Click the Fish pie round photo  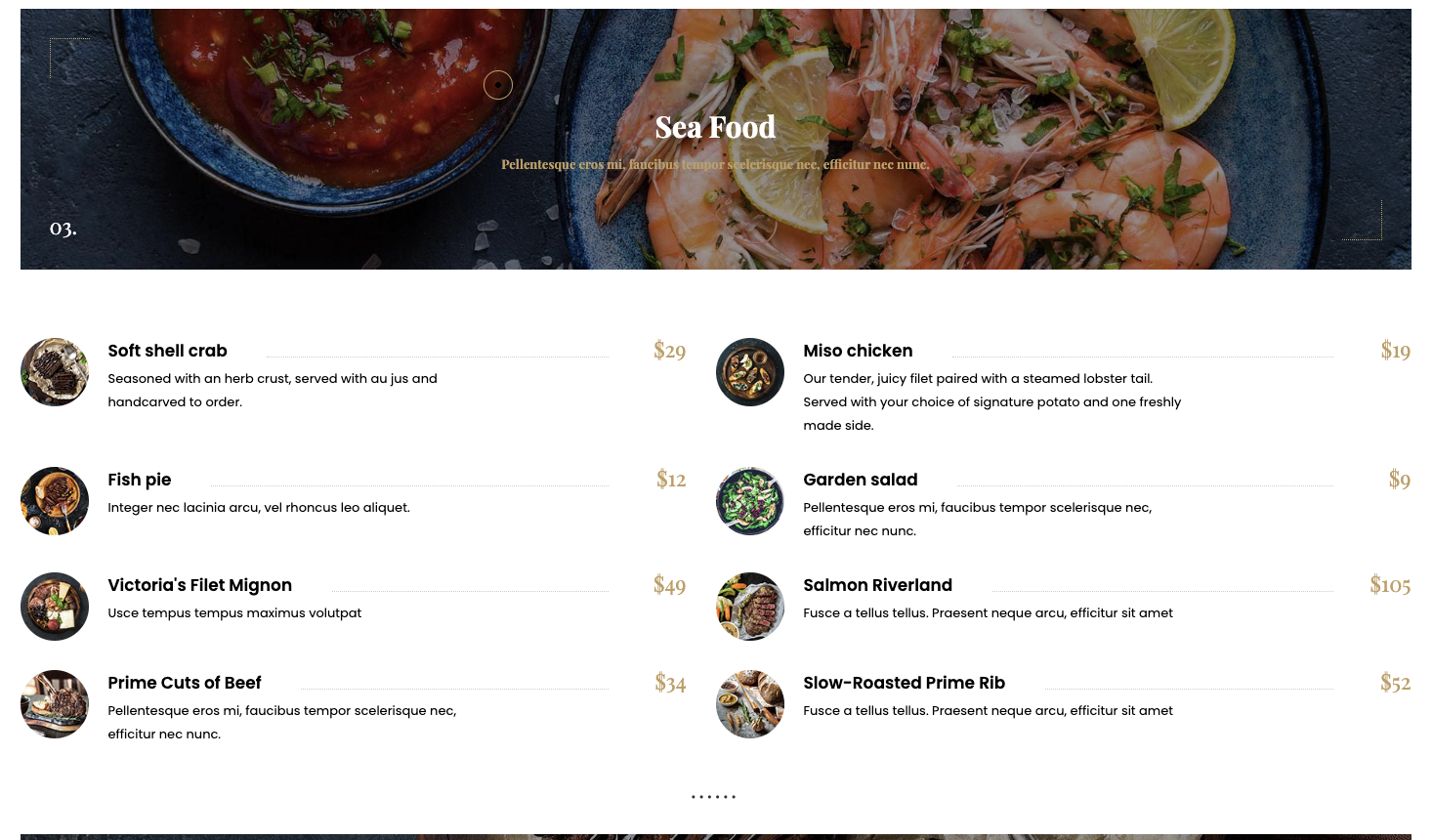(x=55, y=501)
